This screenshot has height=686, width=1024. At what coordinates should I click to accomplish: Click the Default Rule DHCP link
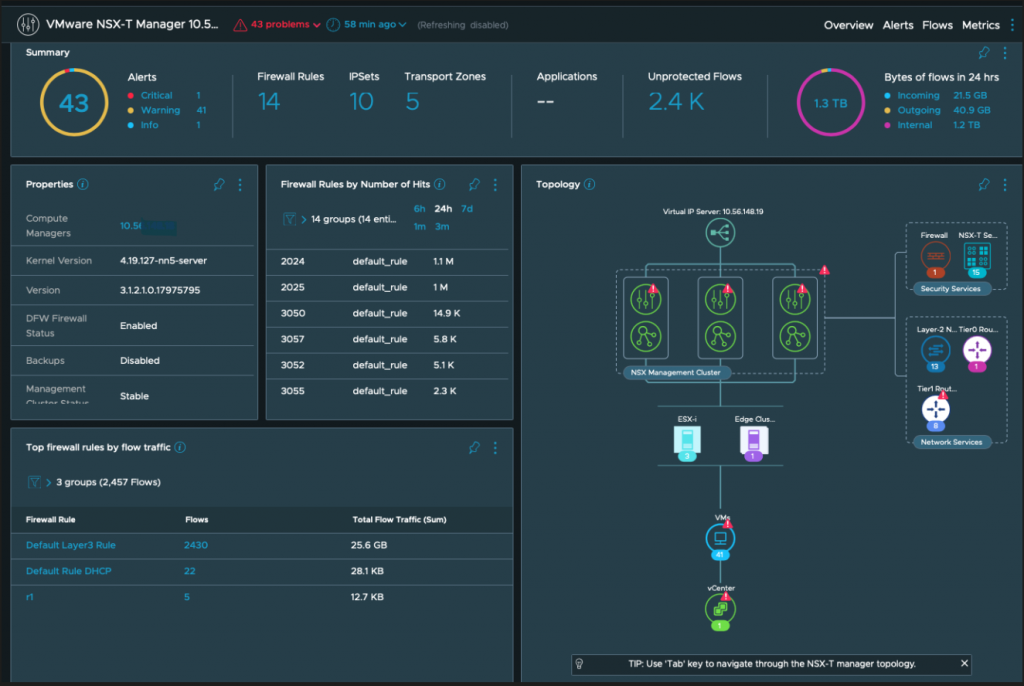coord(70,571)
